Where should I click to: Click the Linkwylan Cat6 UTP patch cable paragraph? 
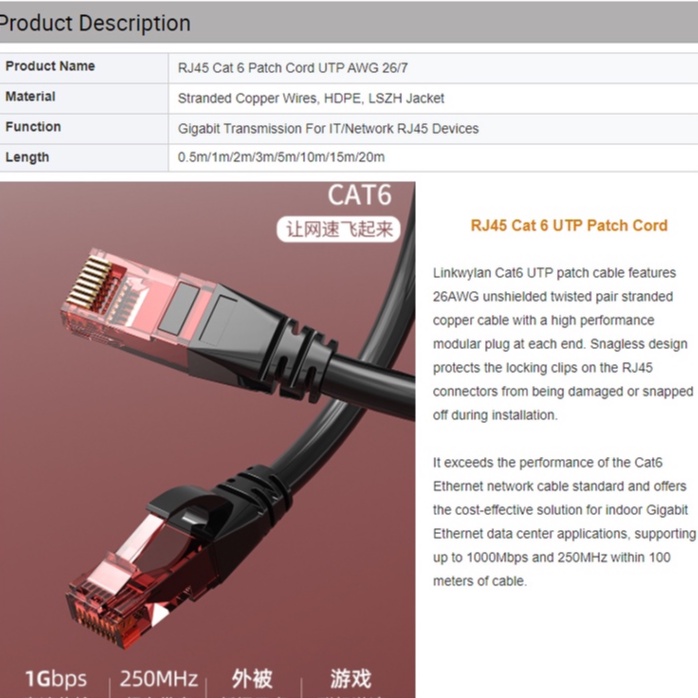[563, 344]
